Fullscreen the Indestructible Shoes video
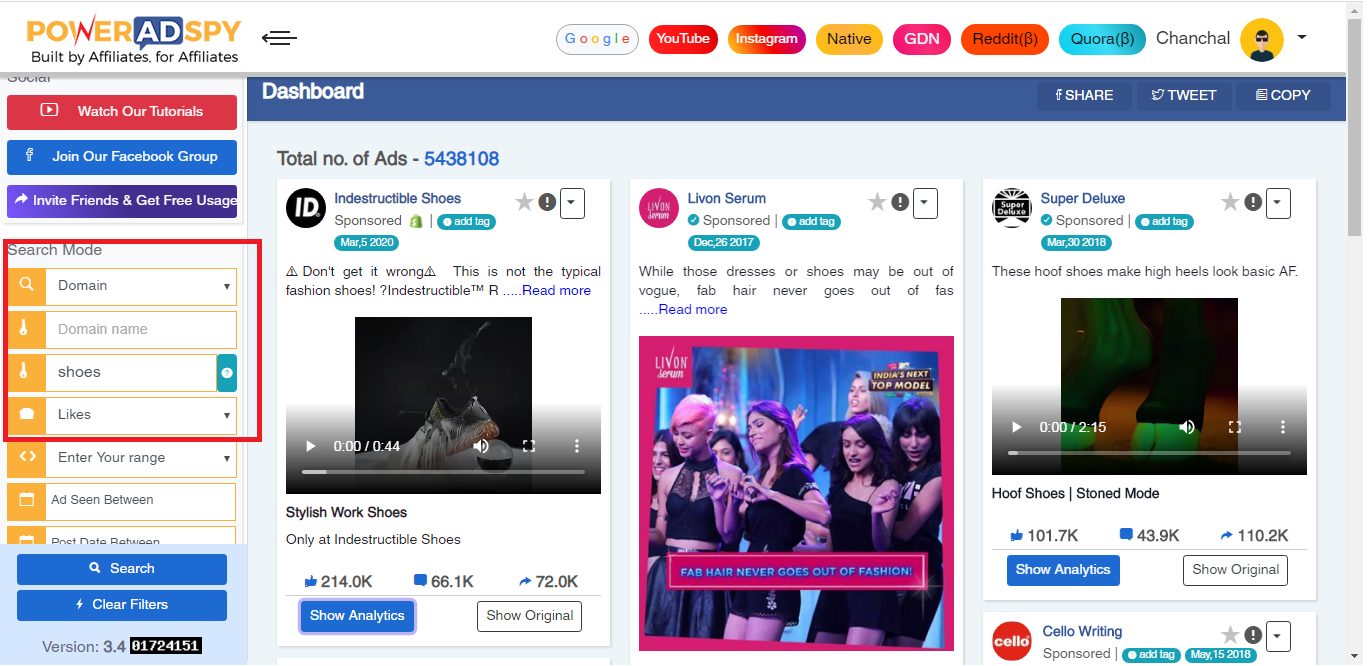This screenshot has width=1368, height=666. coord(530,446)
